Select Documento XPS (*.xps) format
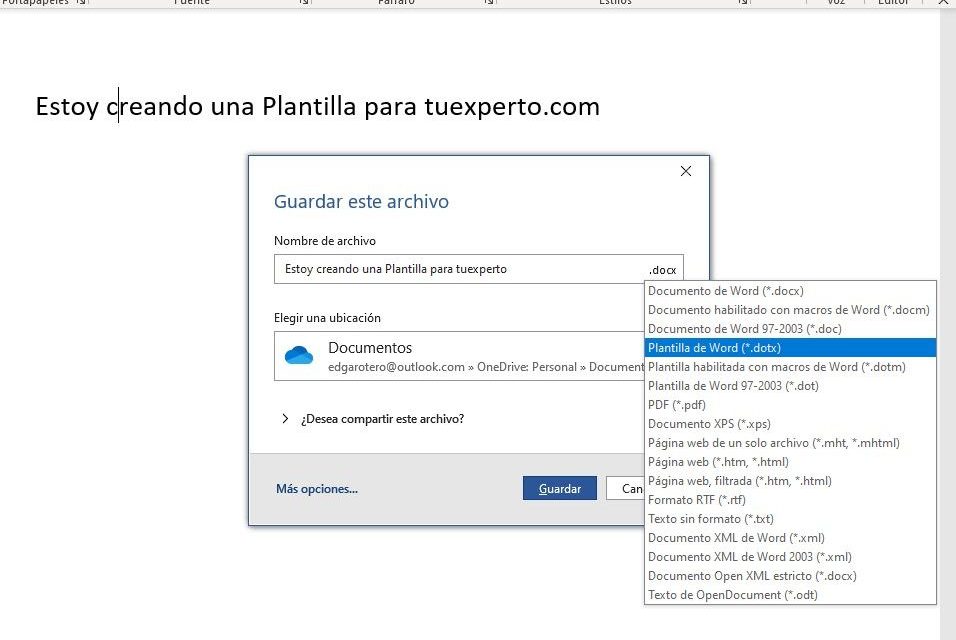This screenshot has height=640, width=956. (709, 424)
